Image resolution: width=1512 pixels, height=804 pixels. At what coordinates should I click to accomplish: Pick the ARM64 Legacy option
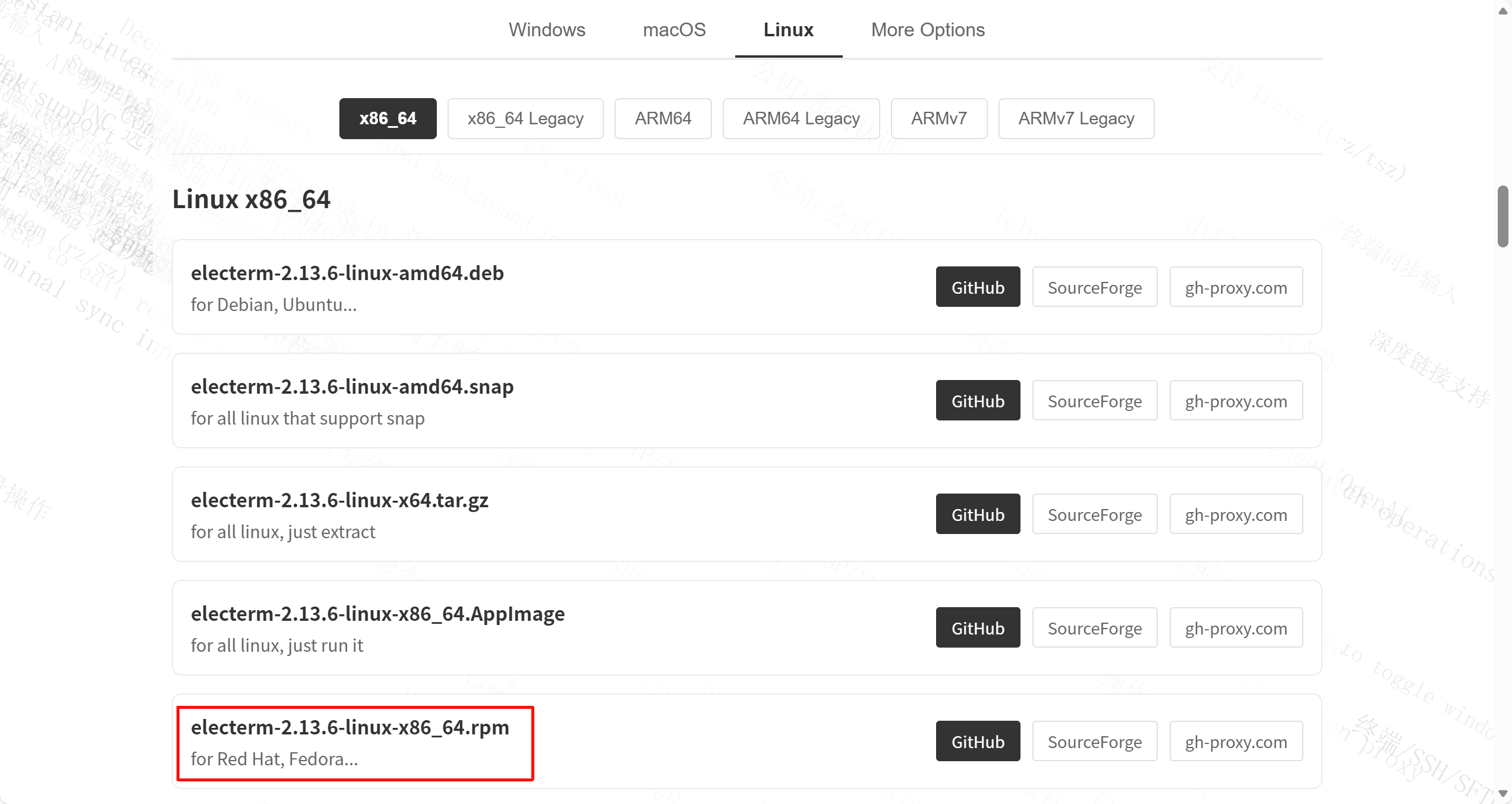click(801, 118)
